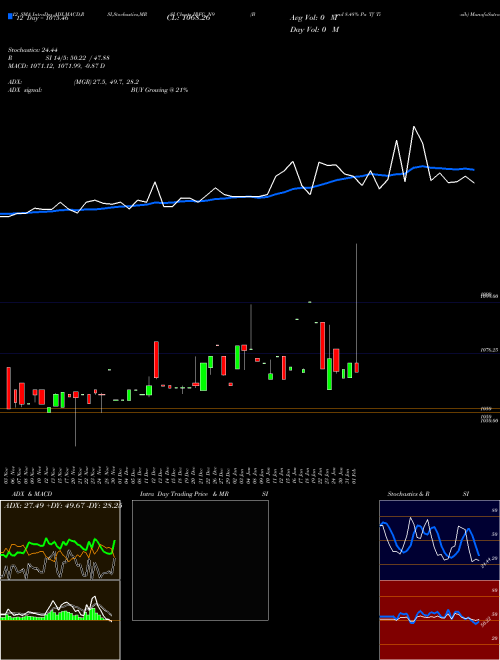Click the 'BUY Growing @ 21%' signal text
This screenshot has width=500, height=660.
tap(159, 90)
